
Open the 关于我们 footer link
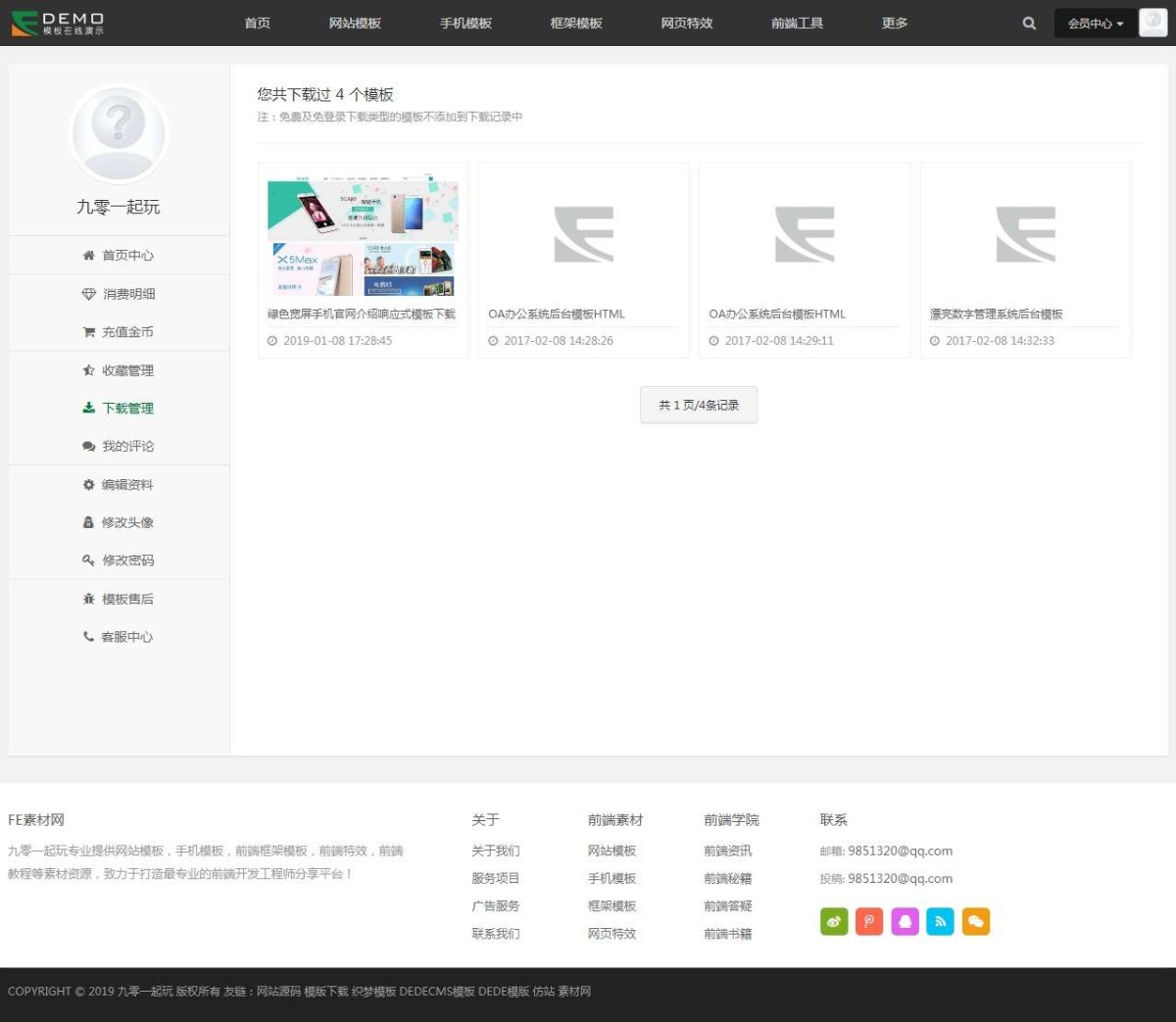click(496, 851)
